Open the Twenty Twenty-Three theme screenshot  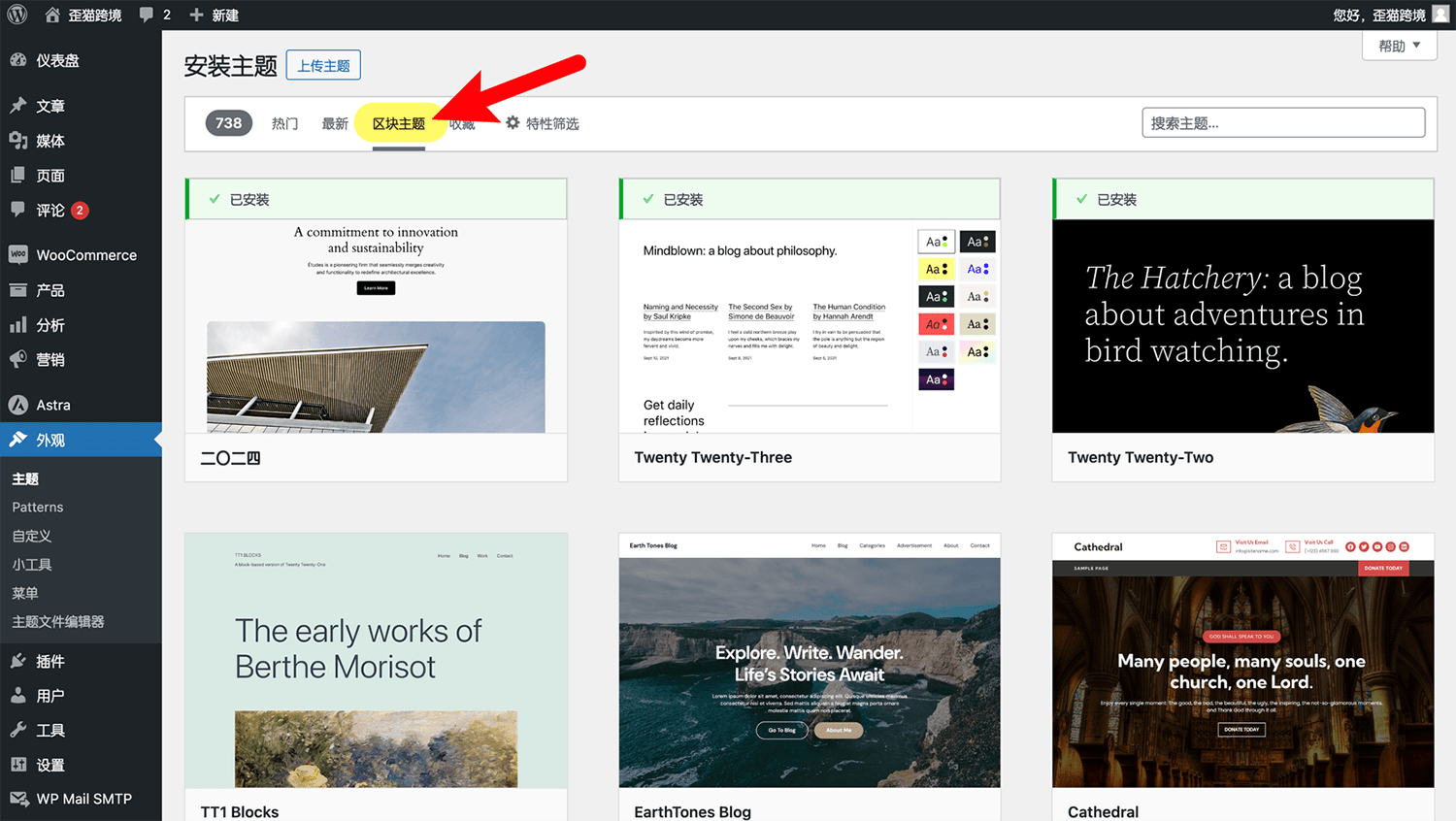coord(810,326)
